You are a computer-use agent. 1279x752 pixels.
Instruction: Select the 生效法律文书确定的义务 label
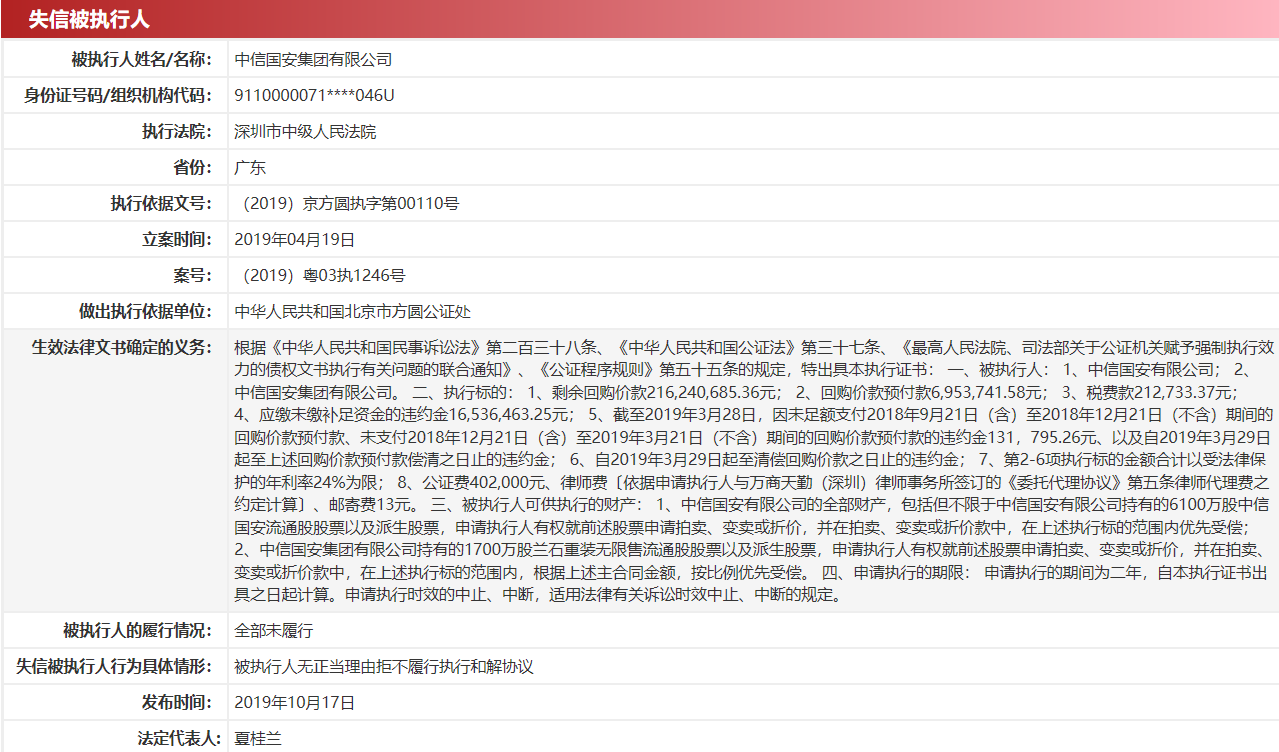coord(122,348)
